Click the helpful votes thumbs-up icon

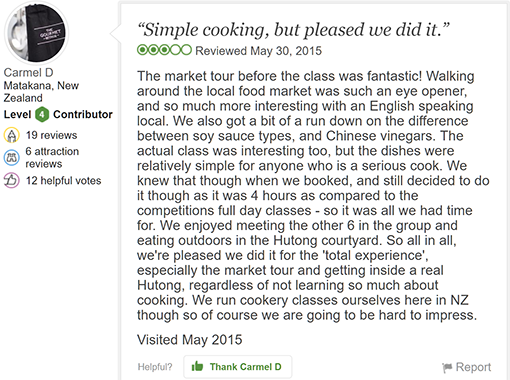tap(11, 180)
